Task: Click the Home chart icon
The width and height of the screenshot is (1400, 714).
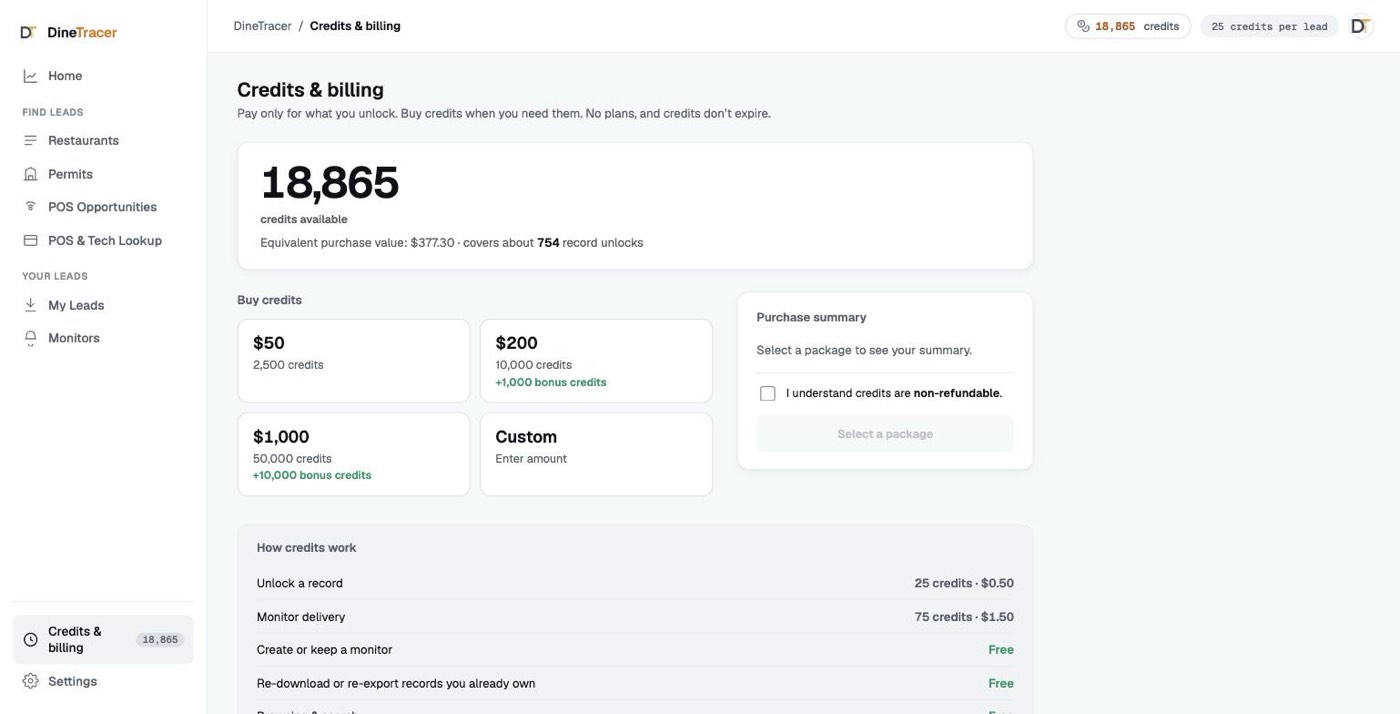Action: [x=30, y=76]
